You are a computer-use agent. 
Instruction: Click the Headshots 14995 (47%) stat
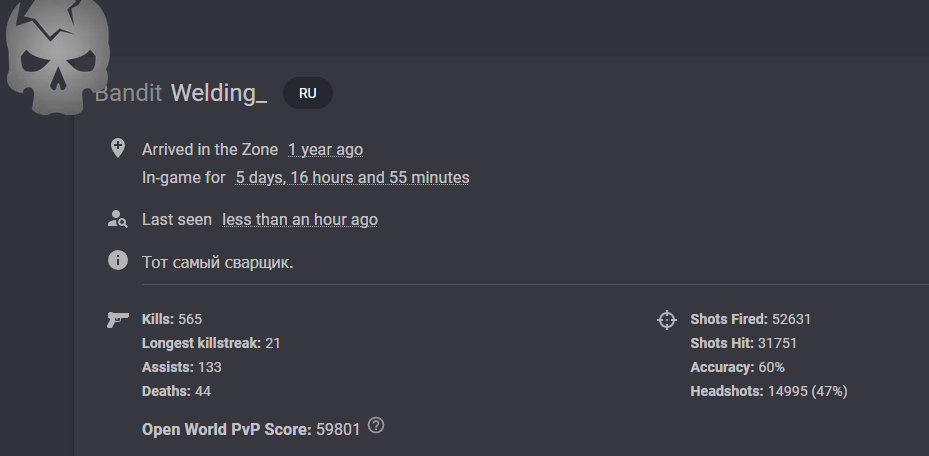pos(768,391)
